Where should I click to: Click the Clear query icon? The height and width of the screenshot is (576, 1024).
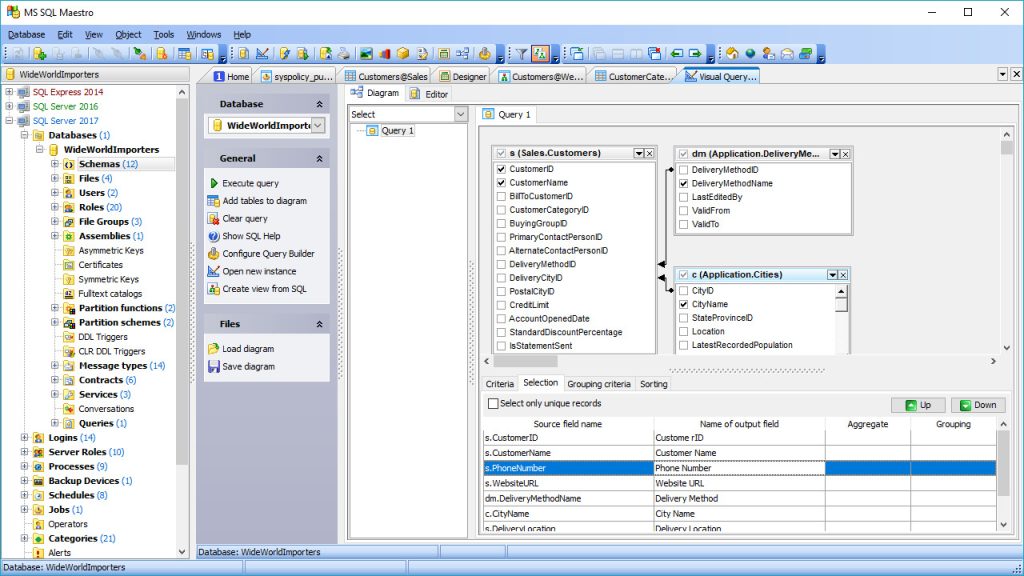point(213,218)
